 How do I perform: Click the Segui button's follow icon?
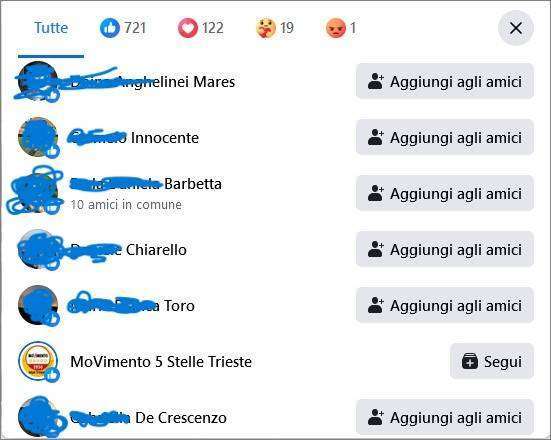coord(470,362)
